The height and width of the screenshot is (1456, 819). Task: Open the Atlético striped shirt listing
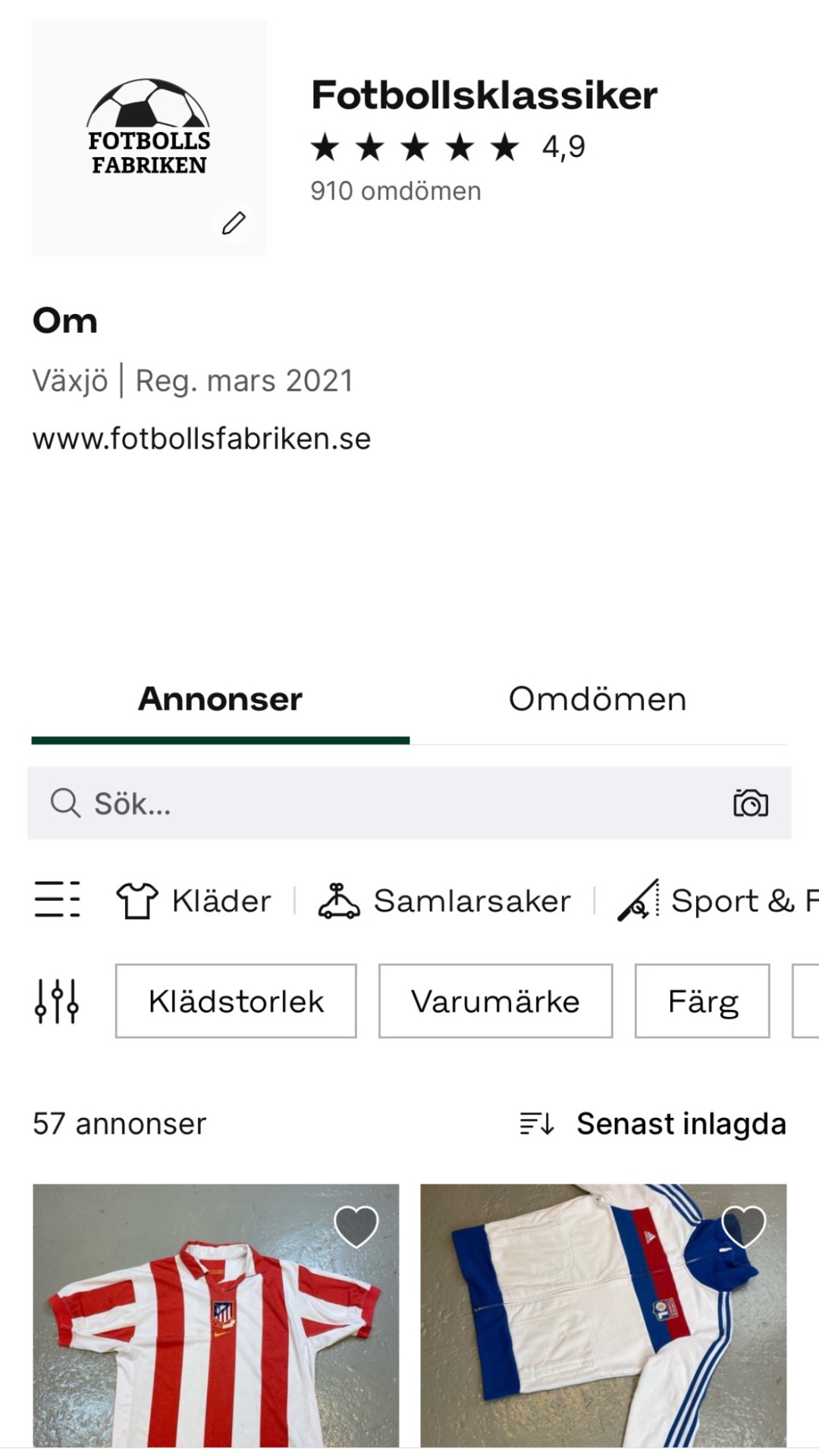[x=215, y=1335]
